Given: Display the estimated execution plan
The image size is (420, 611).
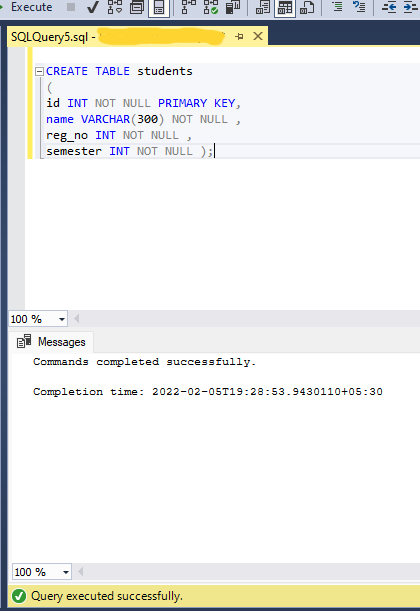Looking at the screenshot, I should coord(115,7).
